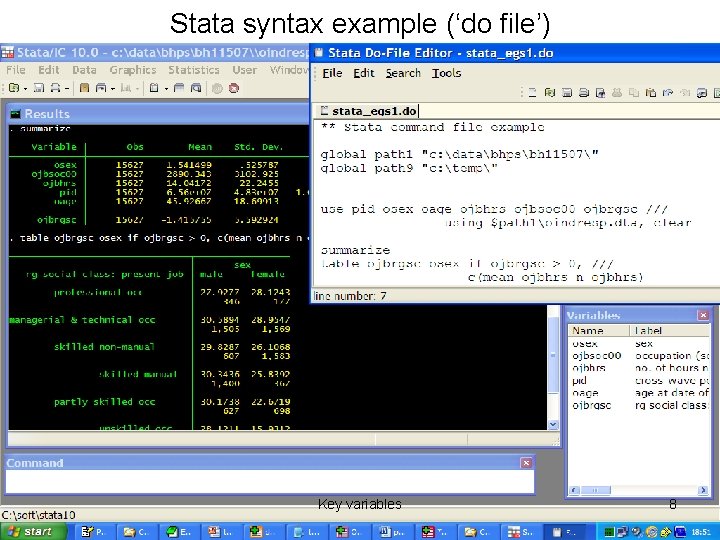
Task: Click the 'global path9' line in editor
Action: click(x=409, y=168)
